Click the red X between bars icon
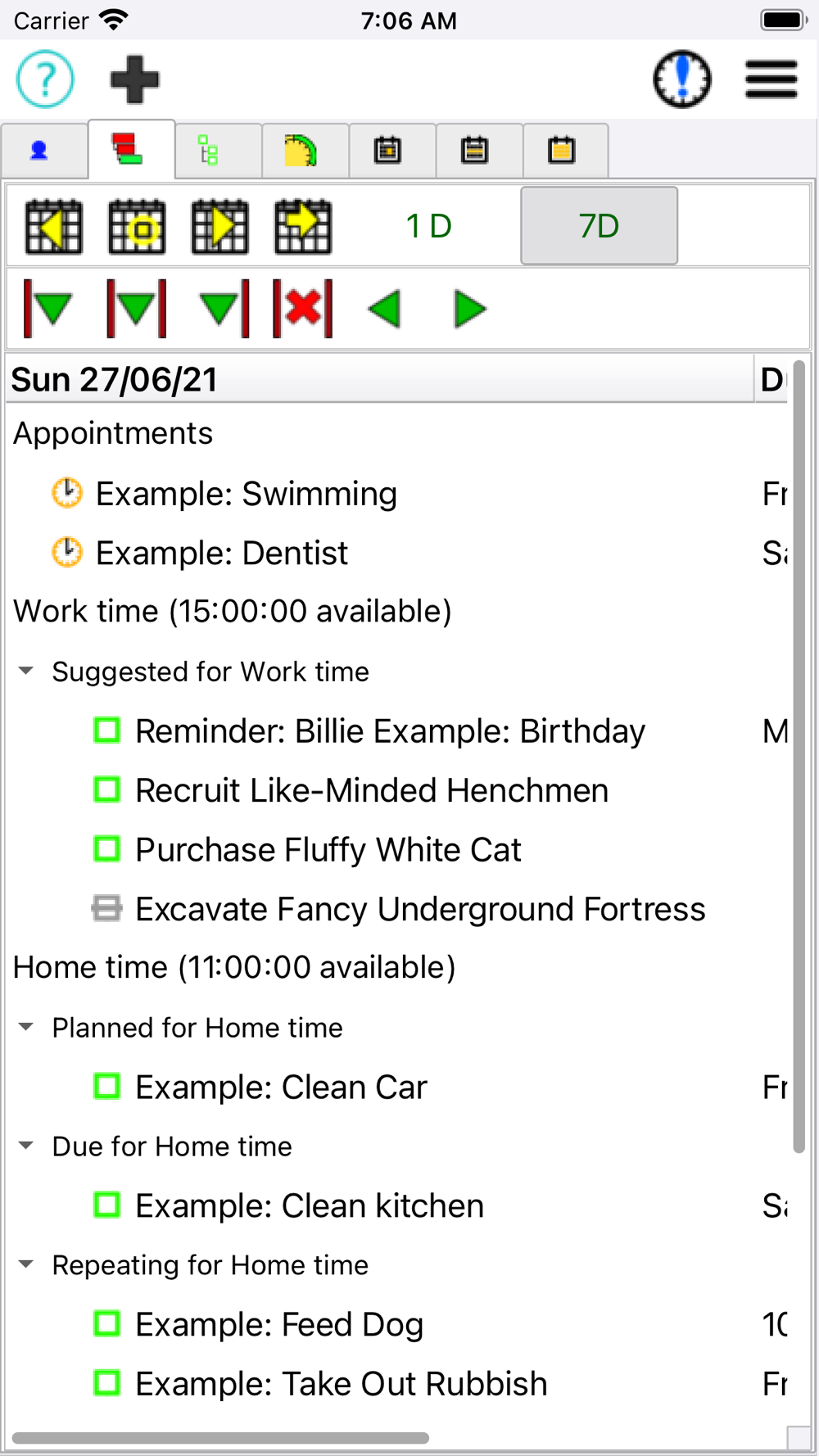This screenshot has width=819, height=1456. click(x=303, y=309)
